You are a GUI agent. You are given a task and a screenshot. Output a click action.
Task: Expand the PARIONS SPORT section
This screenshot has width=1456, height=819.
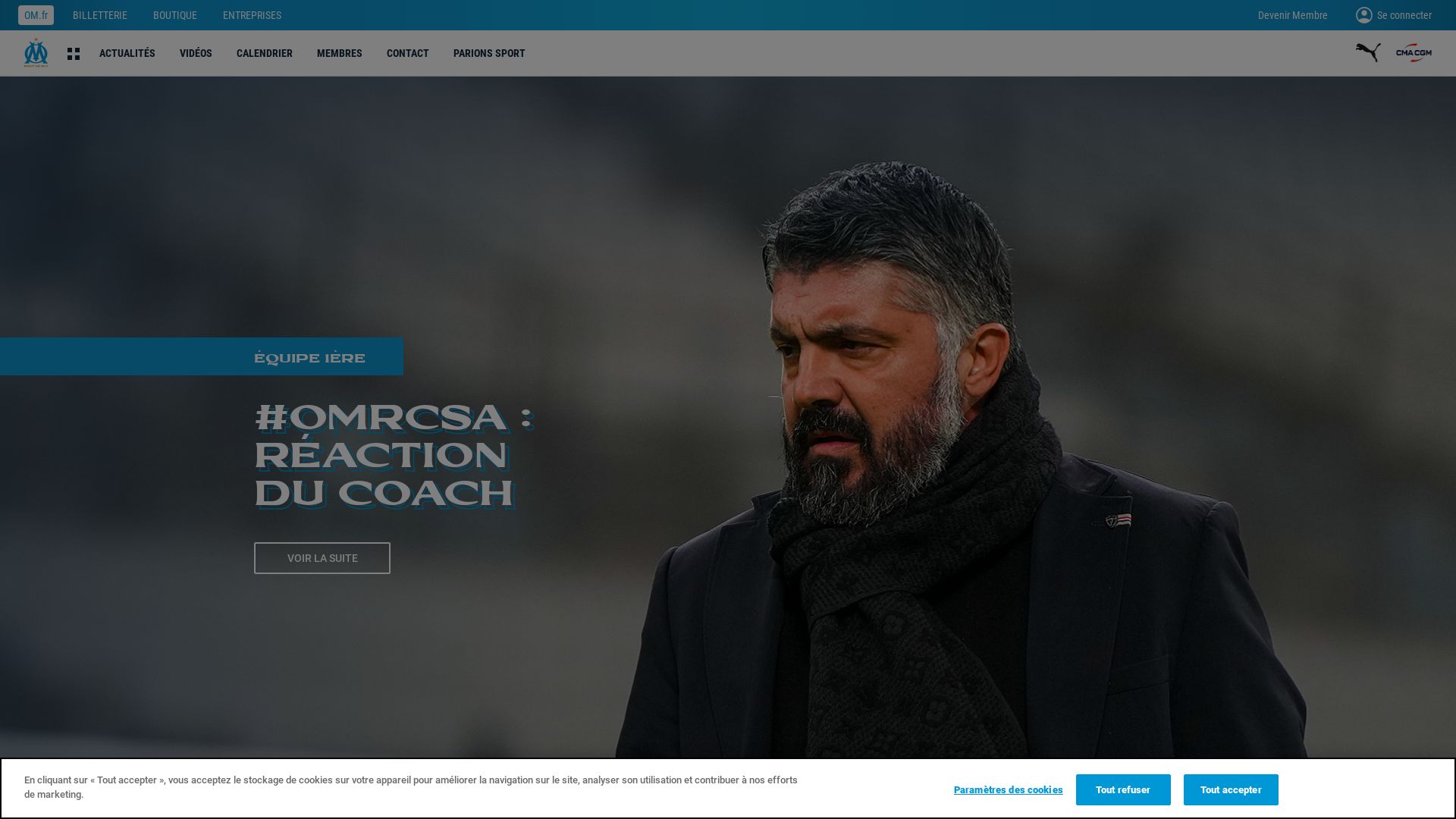click(489, 53)
